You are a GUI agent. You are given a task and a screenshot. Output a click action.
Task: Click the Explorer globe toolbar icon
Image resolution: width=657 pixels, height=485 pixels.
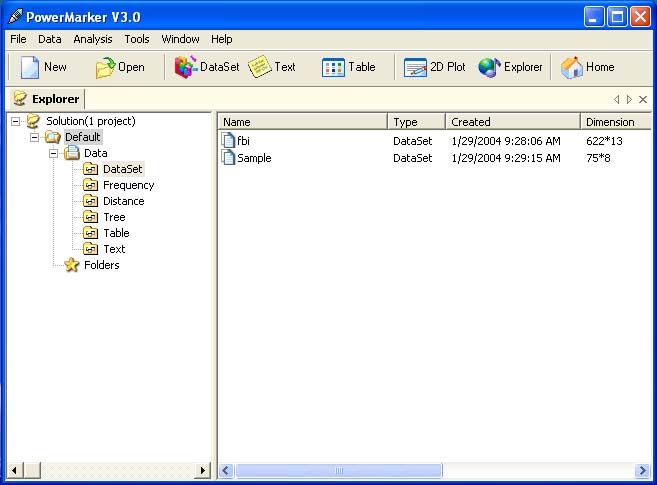(x=489, y=67)
